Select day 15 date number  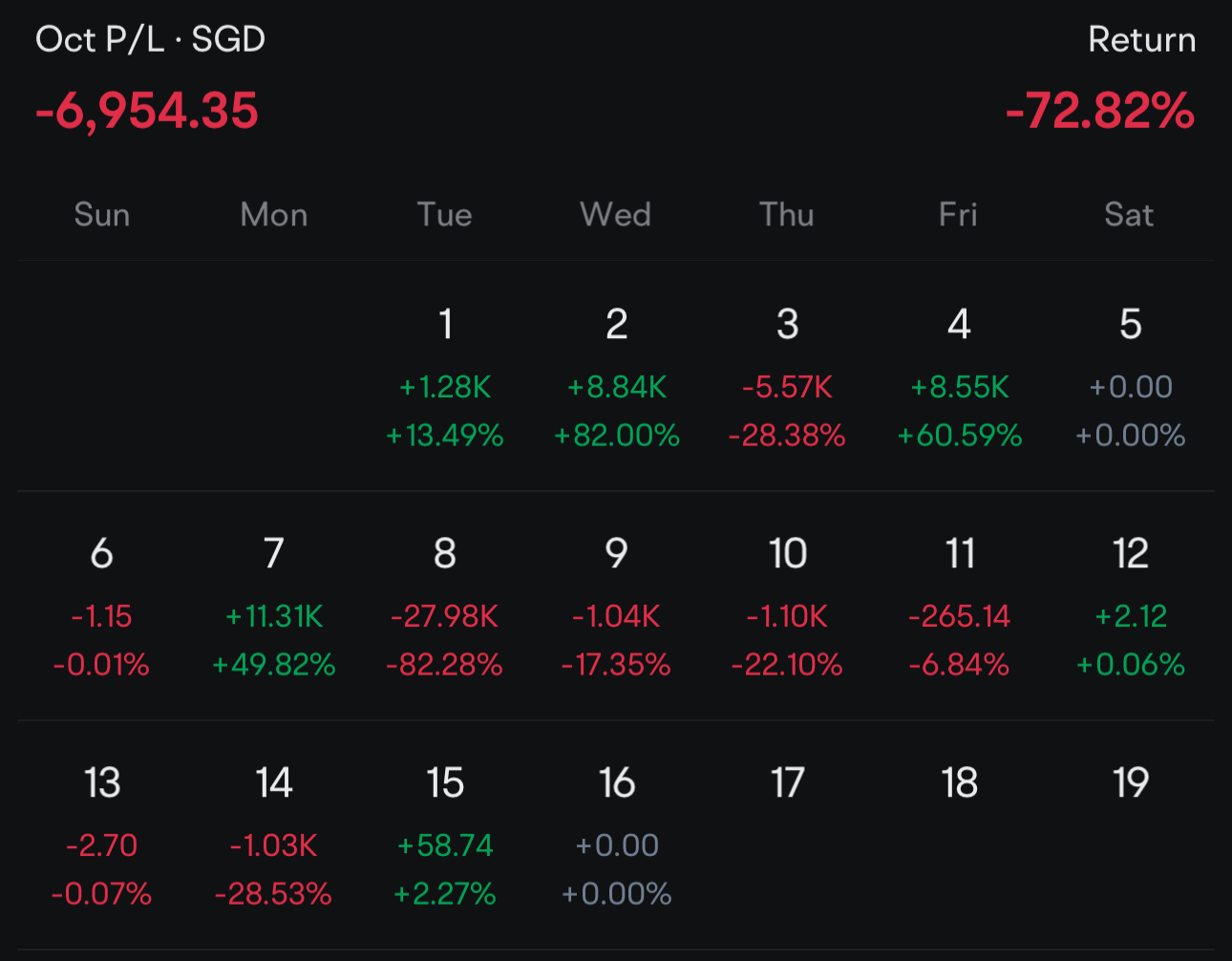coord(445,783)
